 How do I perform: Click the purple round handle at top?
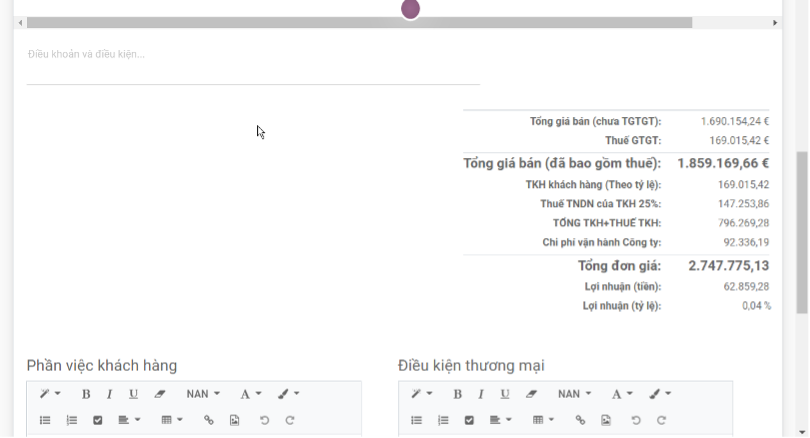click(410, 8)
